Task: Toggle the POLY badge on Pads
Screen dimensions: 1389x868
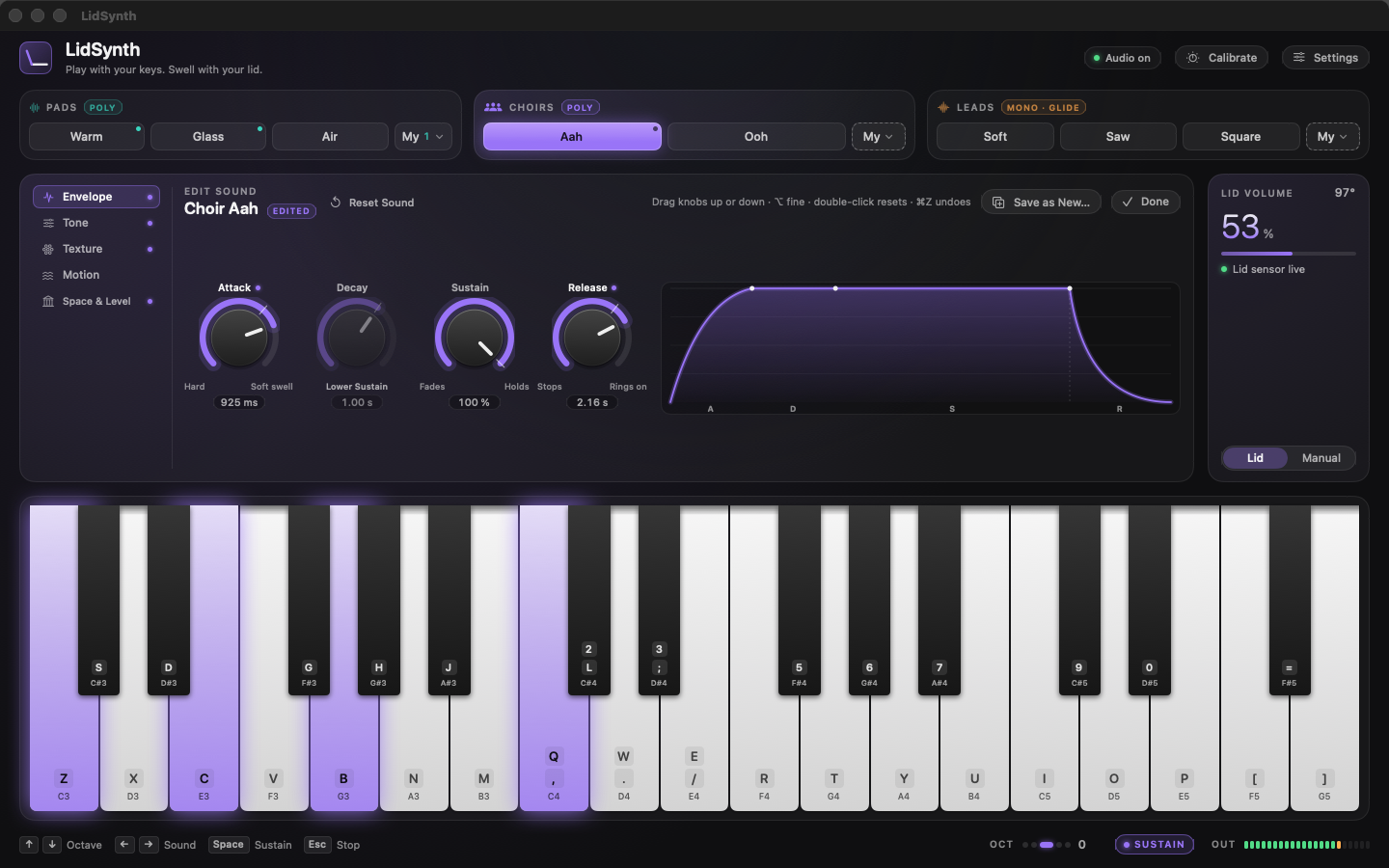Action: click(x=102, y=107)
